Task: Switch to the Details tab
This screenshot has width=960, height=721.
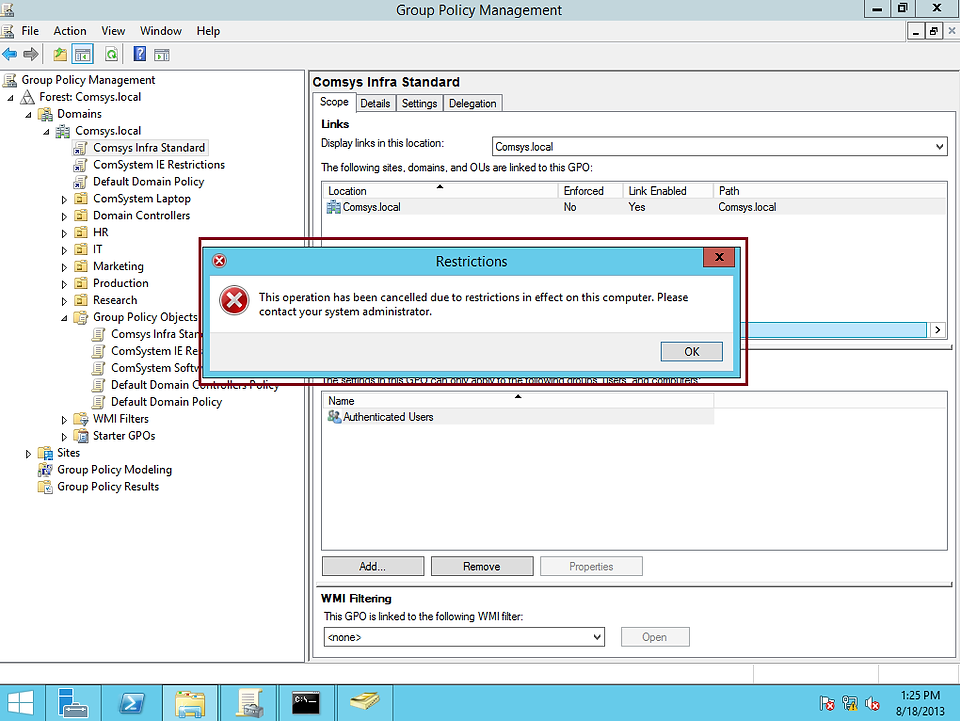Action: [375, 103]
